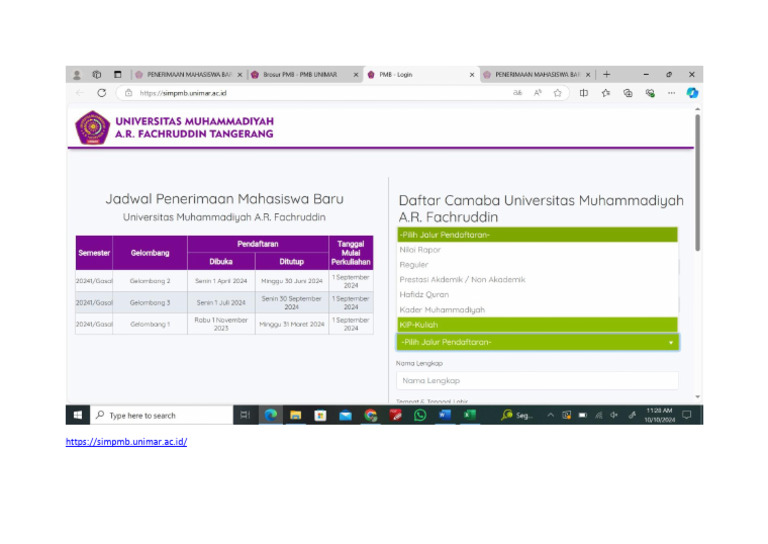Viewport: 768px width, 544px height.
Task: Open Collections icon in toolbar
Action: coord(628,93)
